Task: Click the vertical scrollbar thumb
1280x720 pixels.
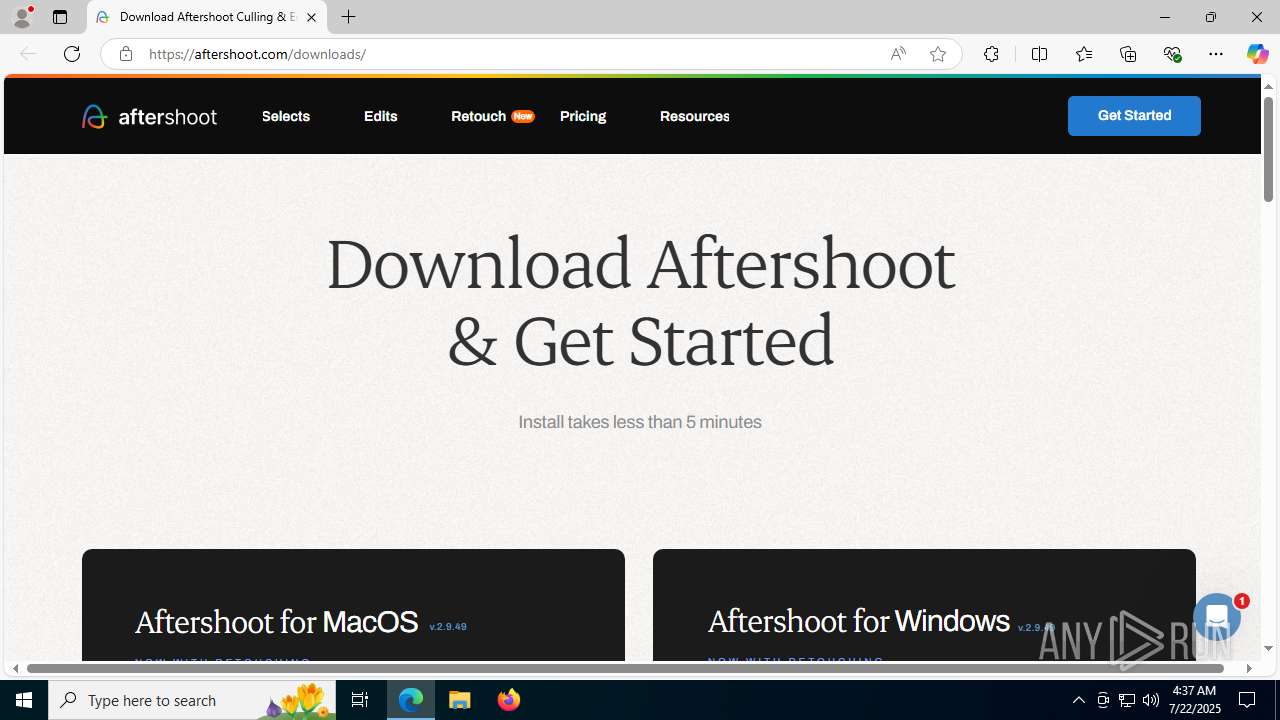Action: (x=1268, y=149)
